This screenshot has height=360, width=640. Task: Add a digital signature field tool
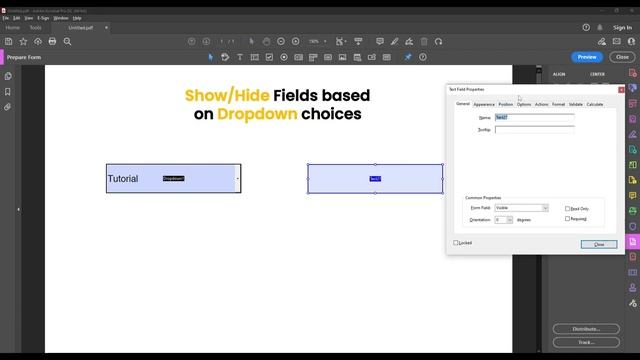372,57
